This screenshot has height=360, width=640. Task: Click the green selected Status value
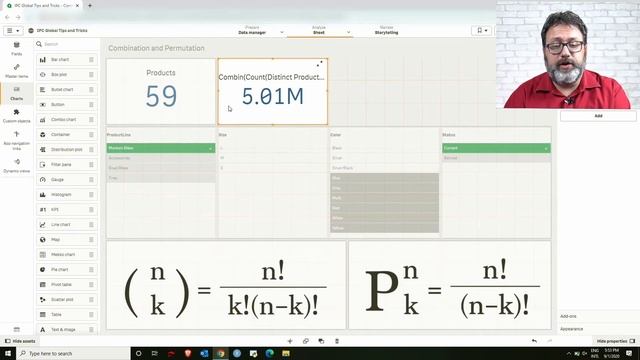[496, 148]
